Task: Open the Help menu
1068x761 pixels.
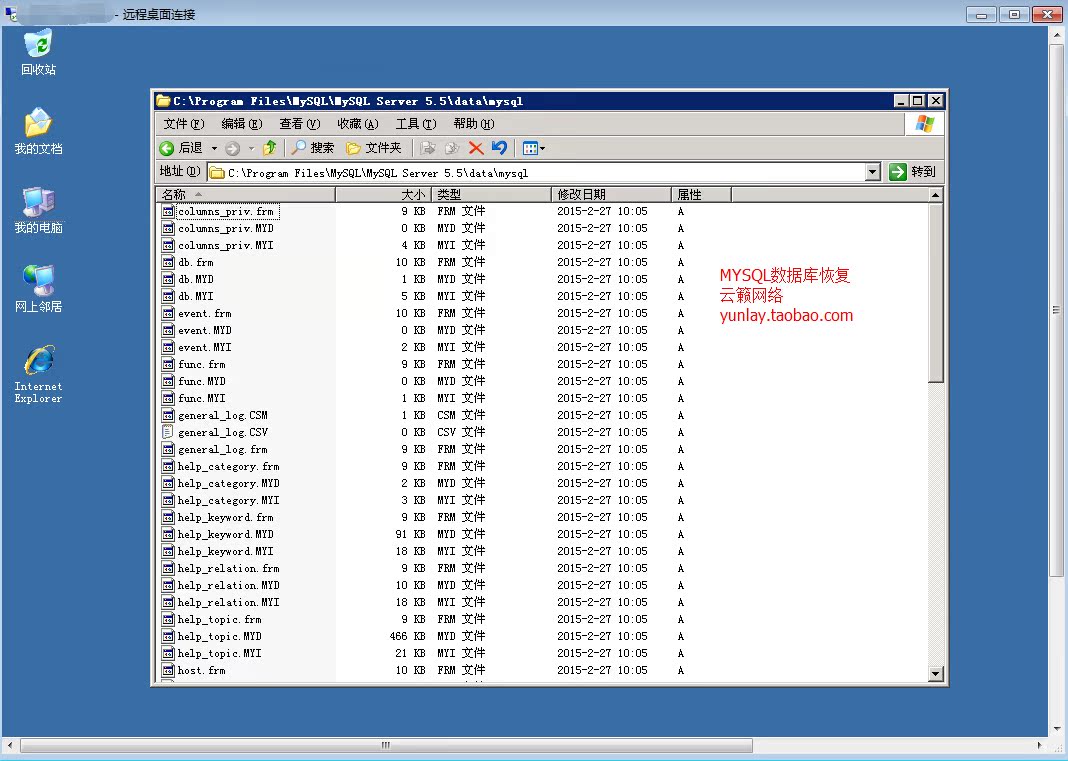Action: [x=474, y=123]
